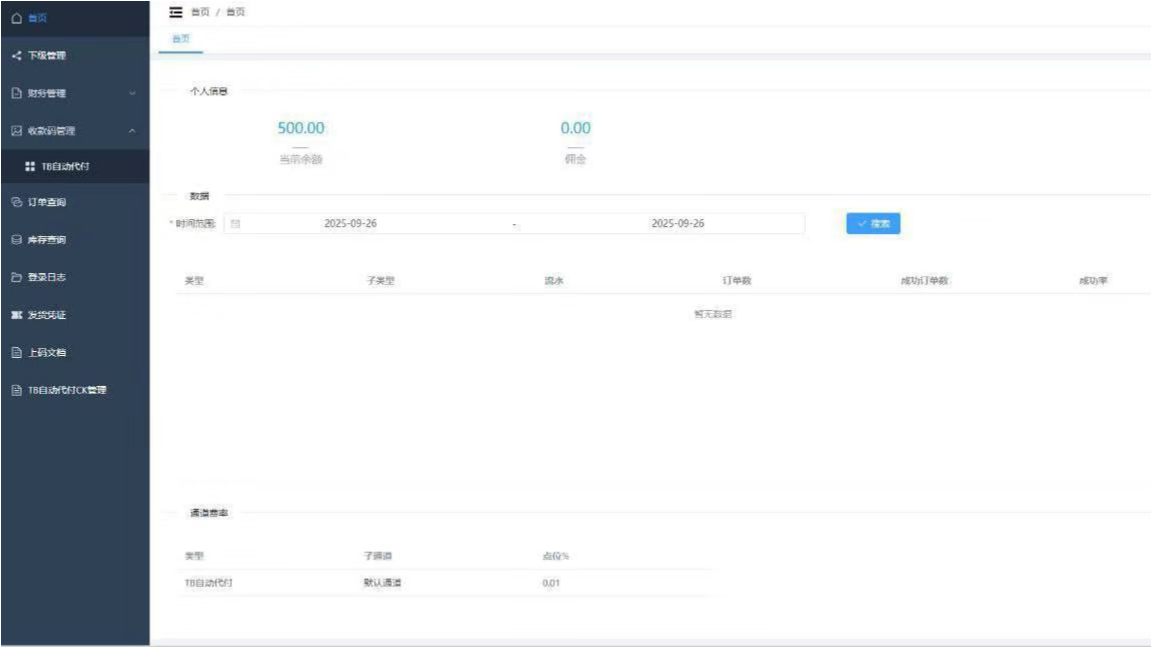Screen dimensions: 1151x647
Task: Click the start date 2025-09-26 field
Action: point(350,223)
